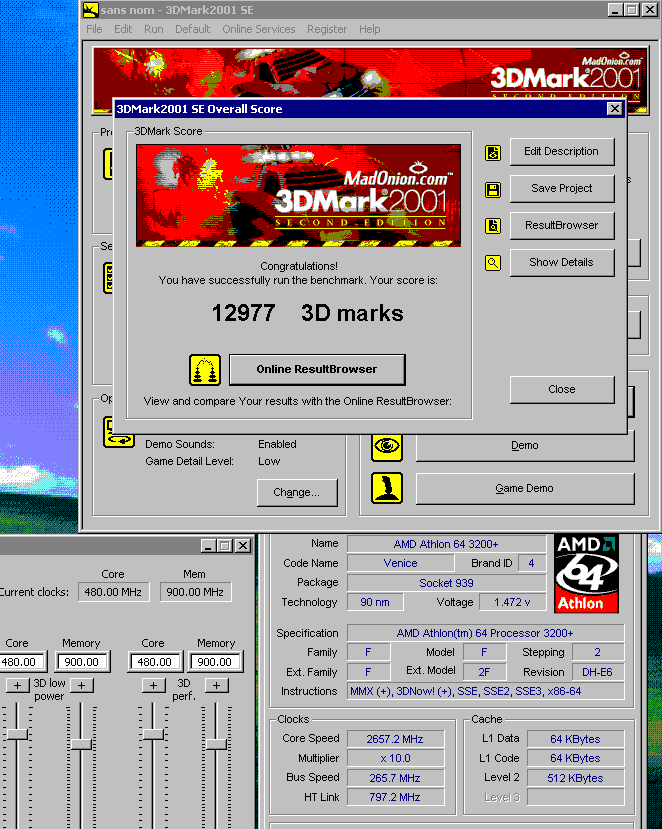This screenshot has height=829, width=662.
Task: Click the Show Details button
Action: tap(562, 263)
